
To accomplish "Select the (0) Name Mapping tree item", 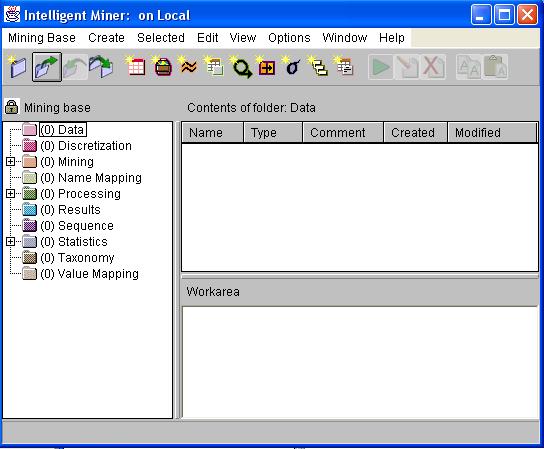I will point(91,178).
